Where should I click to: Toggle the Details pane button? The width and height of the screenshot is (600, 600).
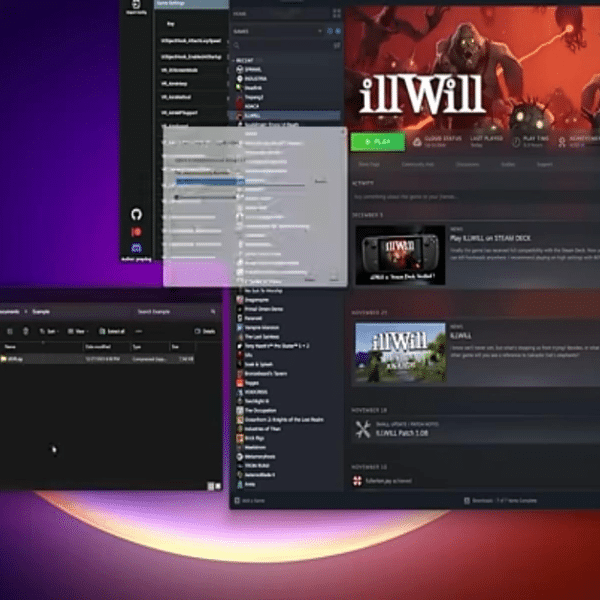pos(205,331)
